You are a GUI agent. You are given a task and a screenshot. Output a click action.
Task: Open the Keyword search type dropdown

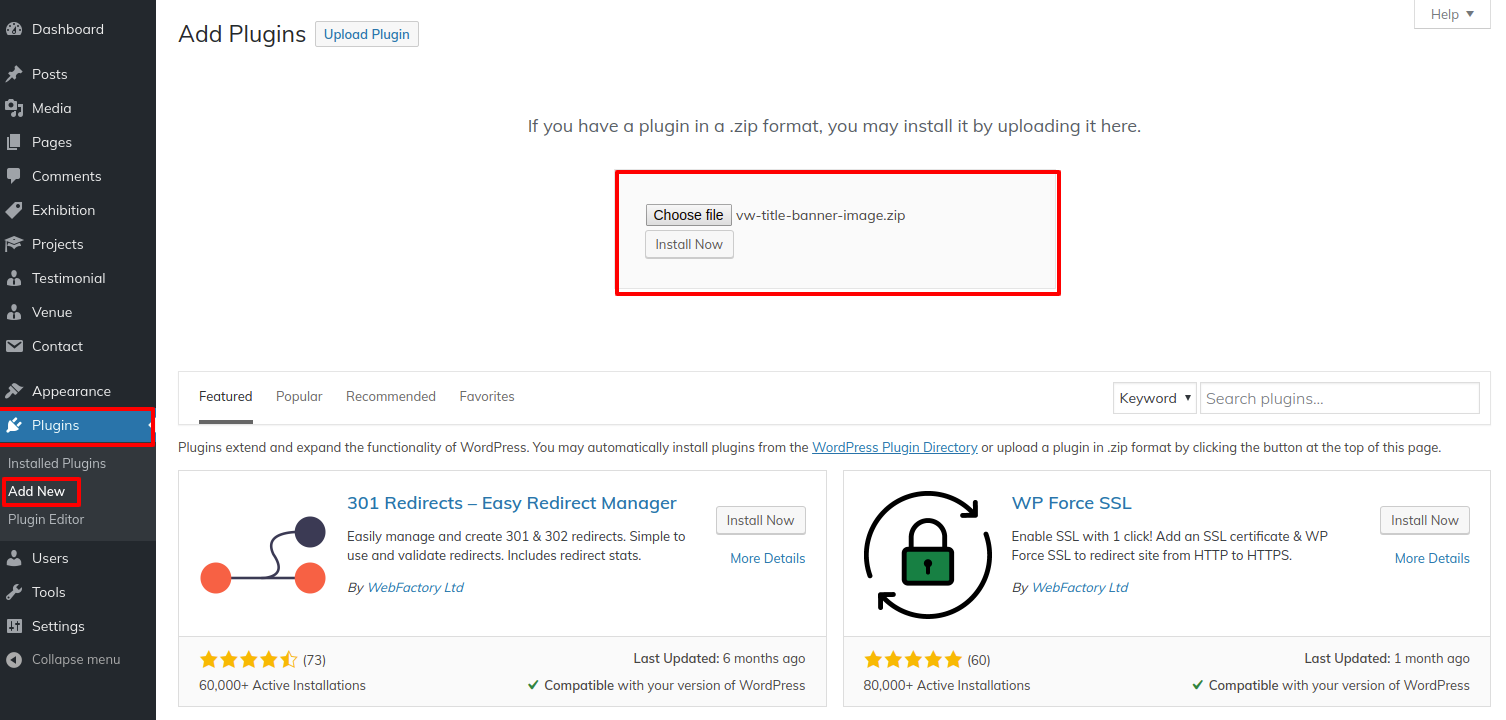point(1155,398)
